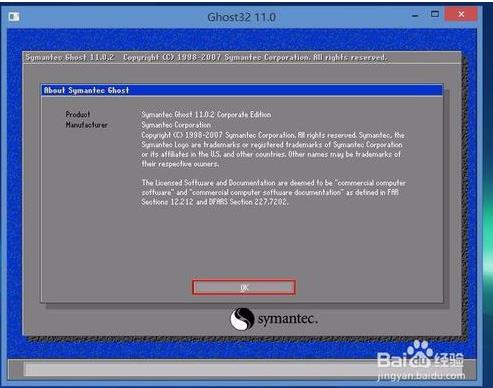Viewport: 493px width, 388px height.
Task: Click the Symantec yin-yang logo icon
Action: (242, 319)
